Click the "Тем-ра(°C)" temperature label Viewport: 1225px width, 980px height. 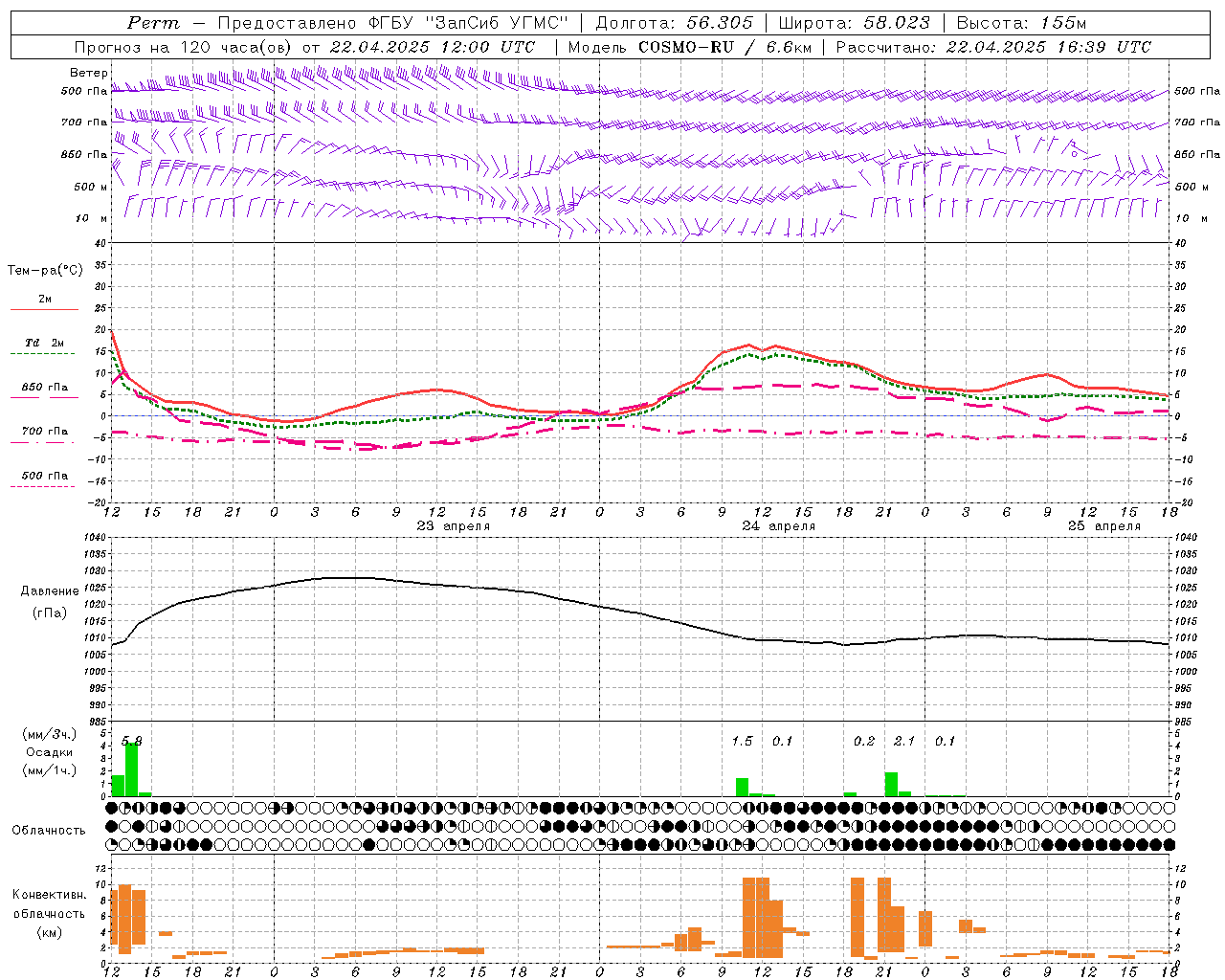[x=46, y=271]
